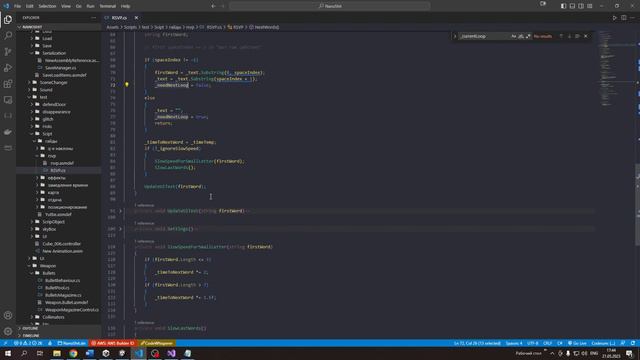Click CodeWhisperer status bar item

coord(157,343)
